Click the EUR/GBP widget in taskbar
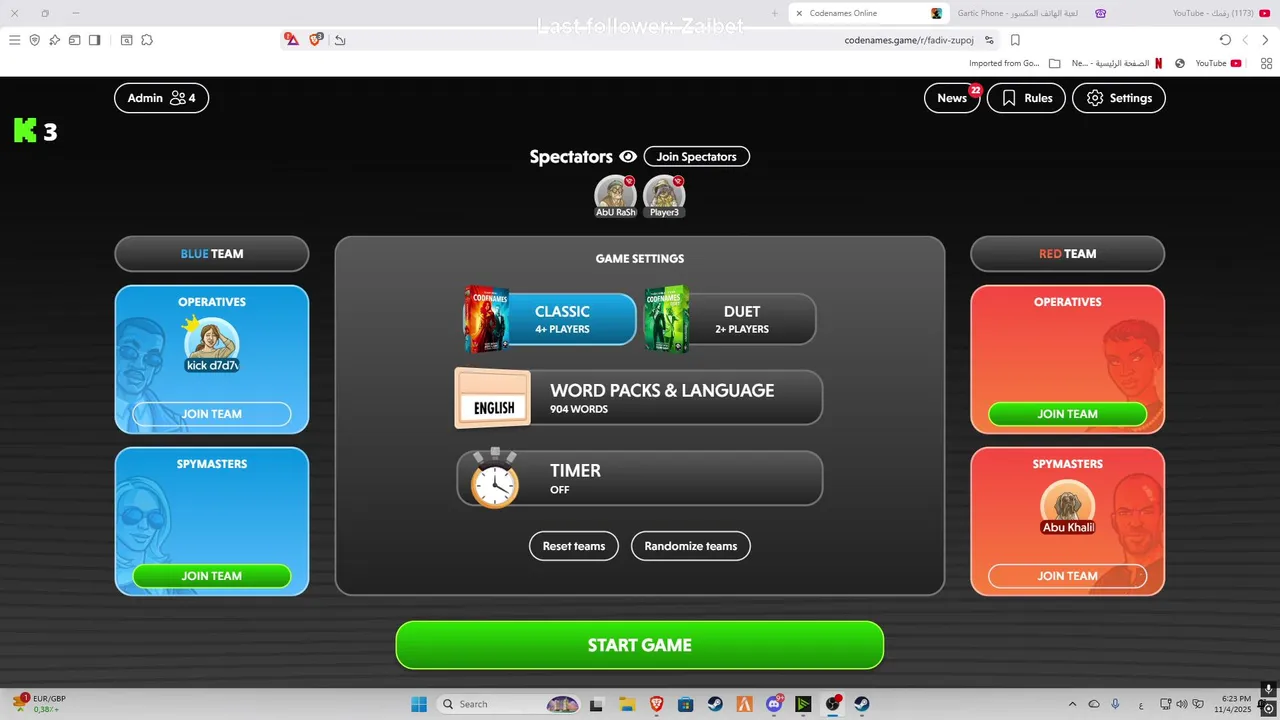1280x720 pixels. [40, 704]
